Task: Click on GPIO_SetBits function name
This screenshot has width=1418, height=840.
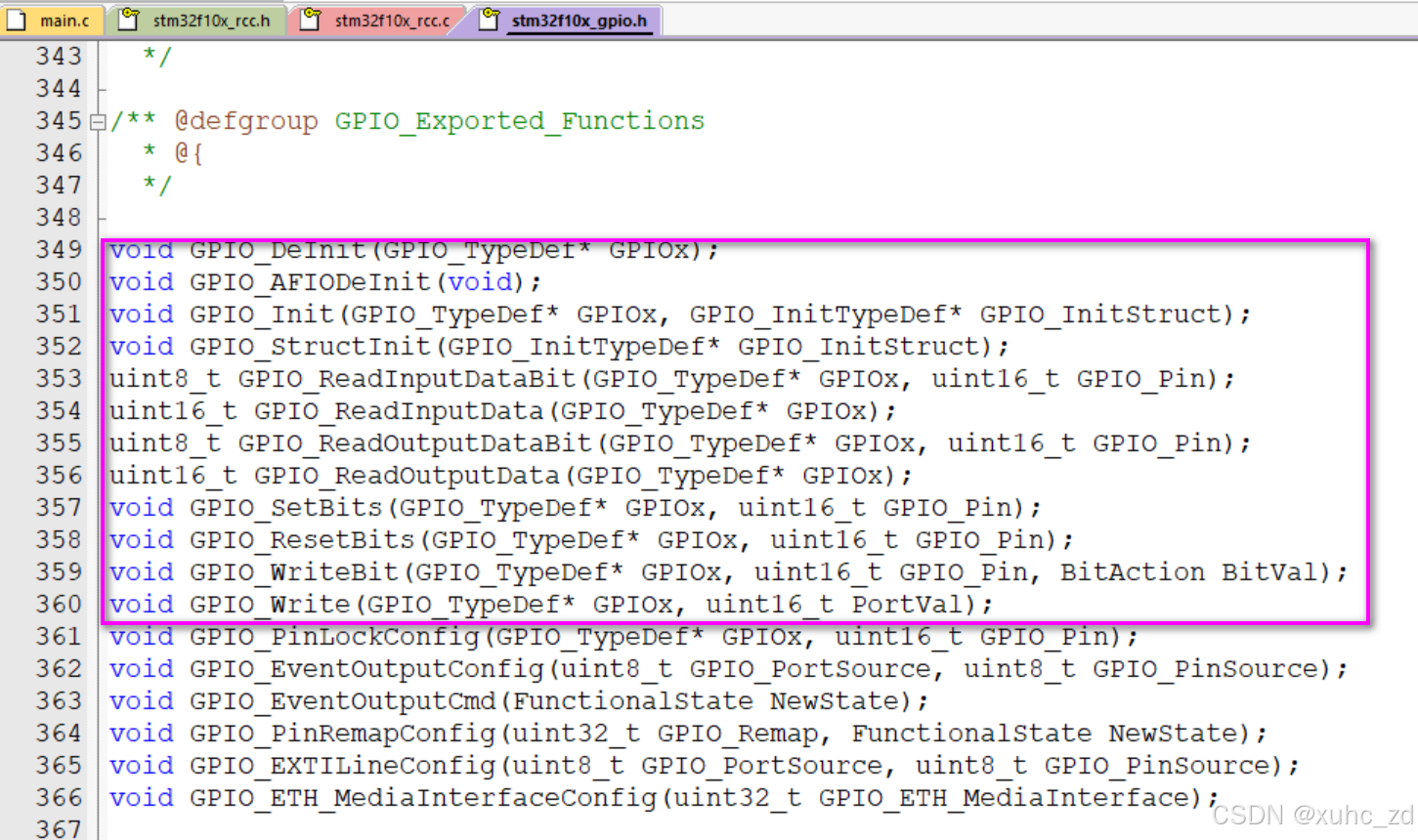Action: [285, 507]
